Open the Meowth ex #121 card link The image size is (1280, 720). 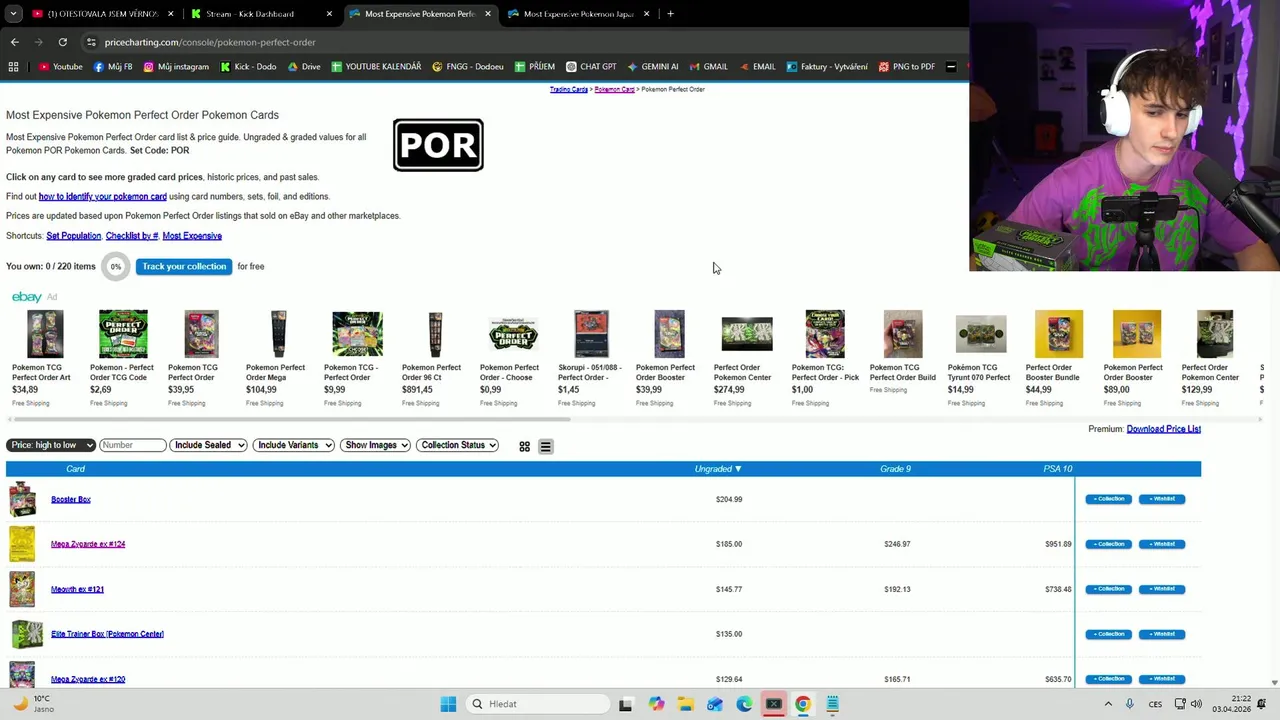tap(77, 589)
